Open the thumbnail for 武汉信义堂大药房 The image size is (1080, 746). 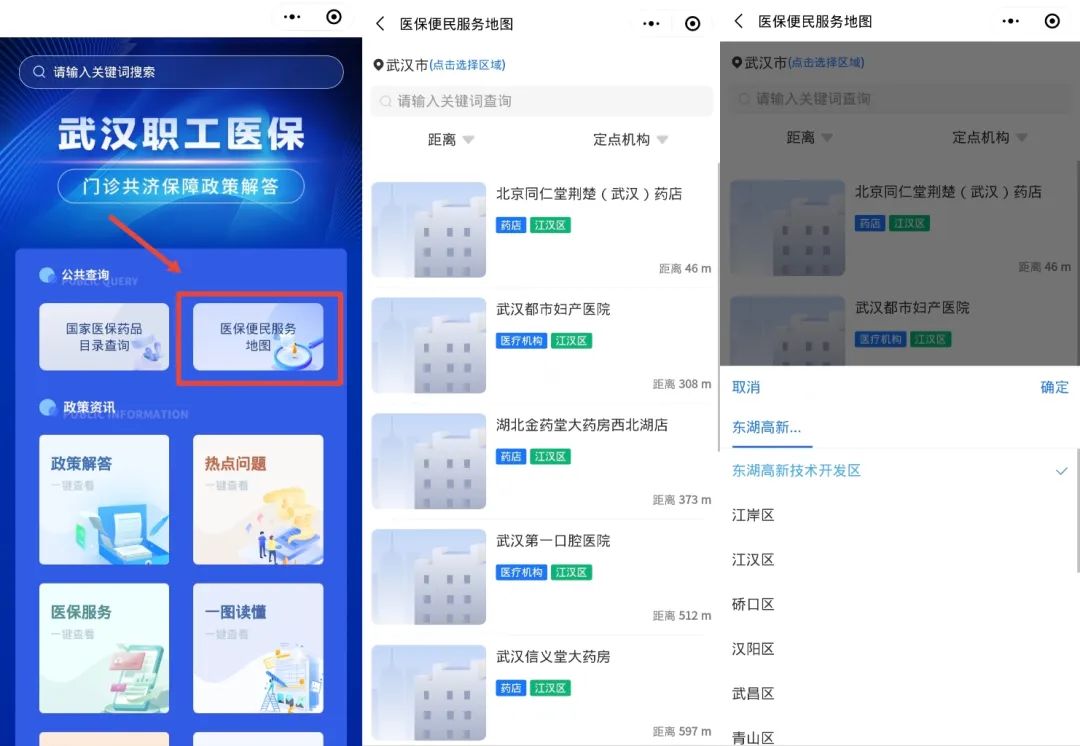pyautogui.click(x=428, y=692)
